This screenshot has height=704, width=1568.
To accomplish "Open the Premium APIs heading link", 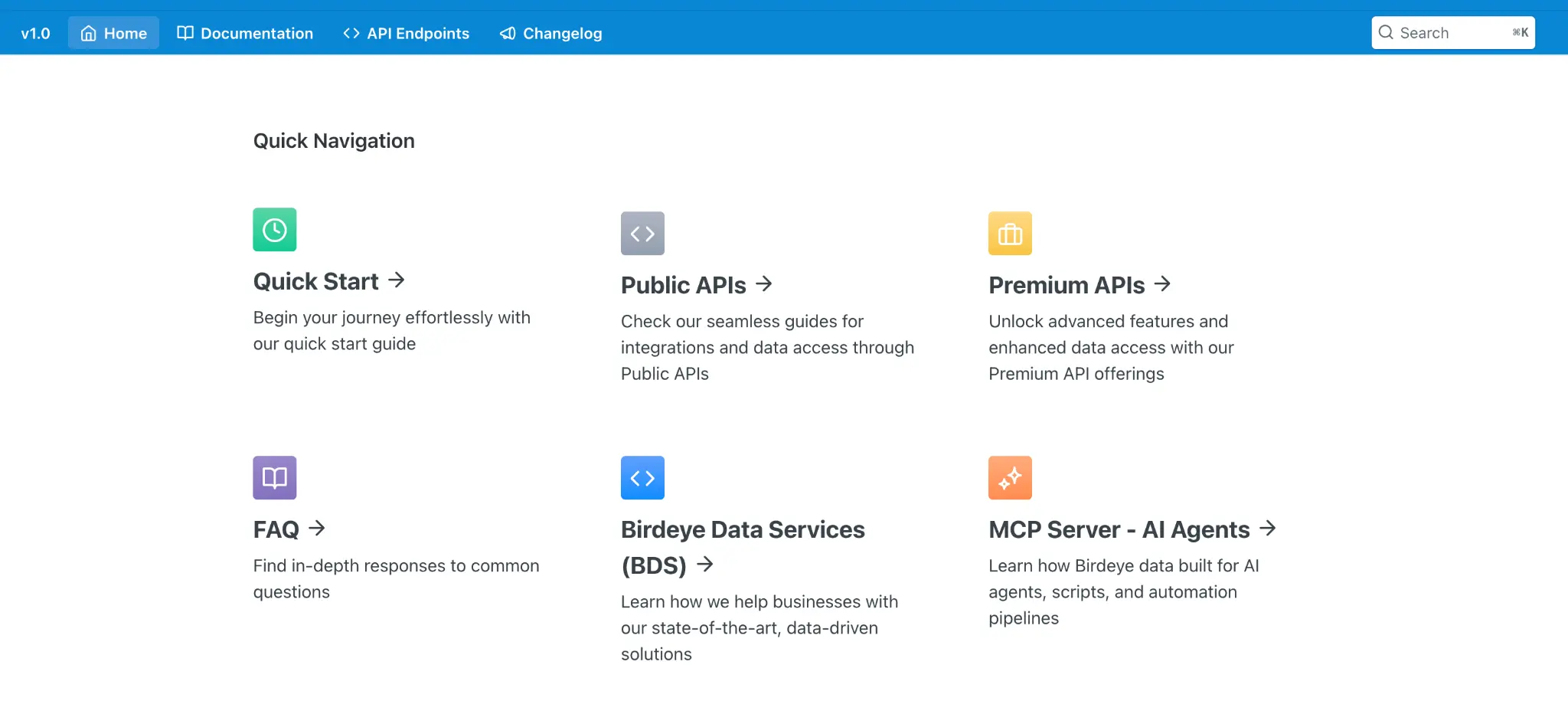I will [x=1067, y=285].
